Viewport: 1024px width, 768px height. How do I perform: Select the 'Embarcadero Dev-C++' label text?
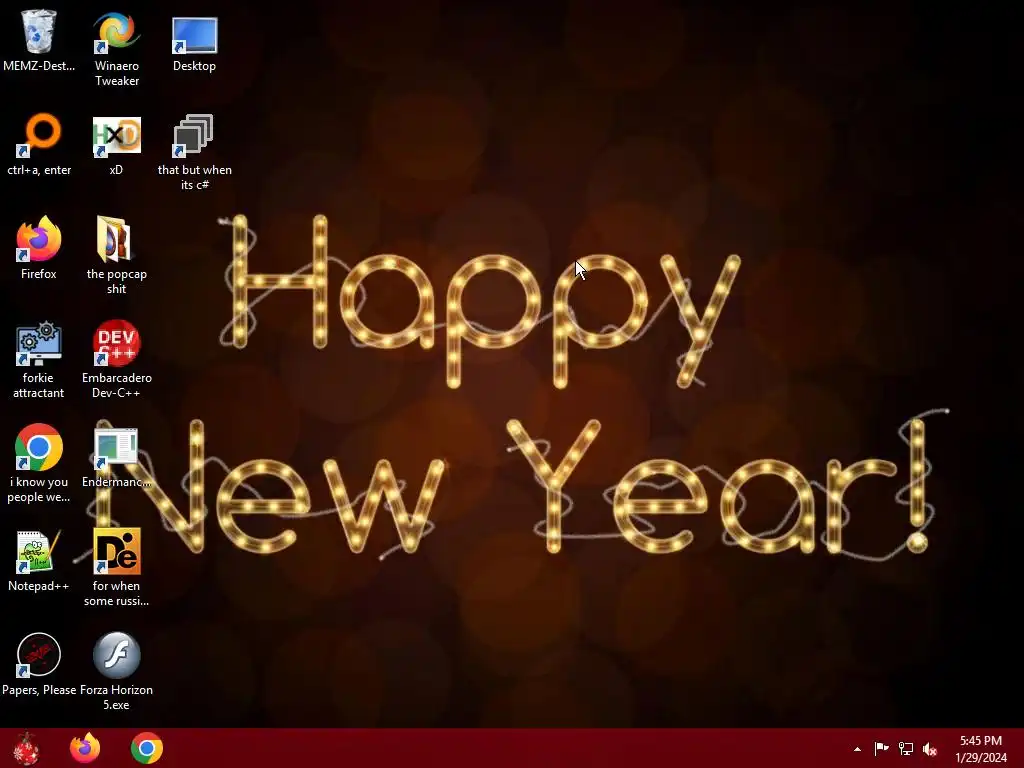[x=116, y=385]
